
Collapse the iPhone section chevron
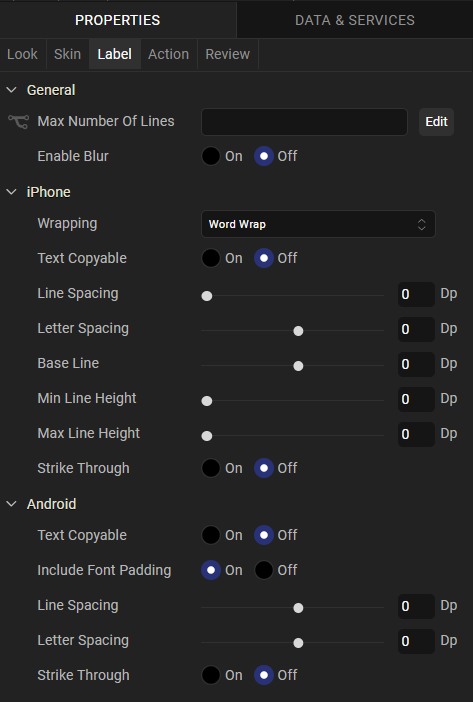click(x=12, y=192)
